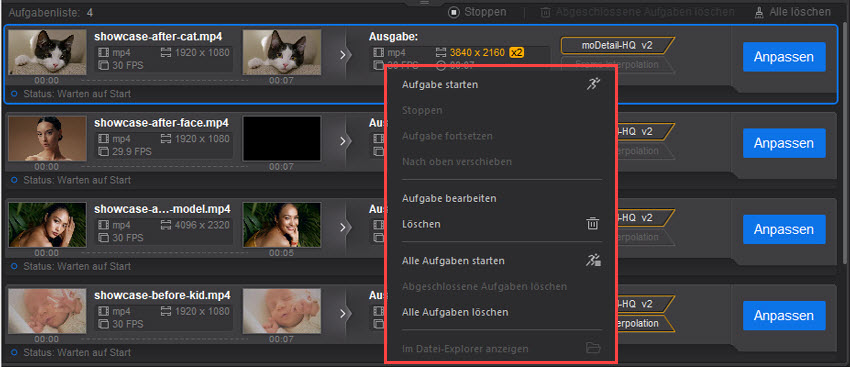850x367 pixels.
Task: Click Anpassen for showcase-after-cat.mp4
Action: pyautogui.click(x=784, y=57)
